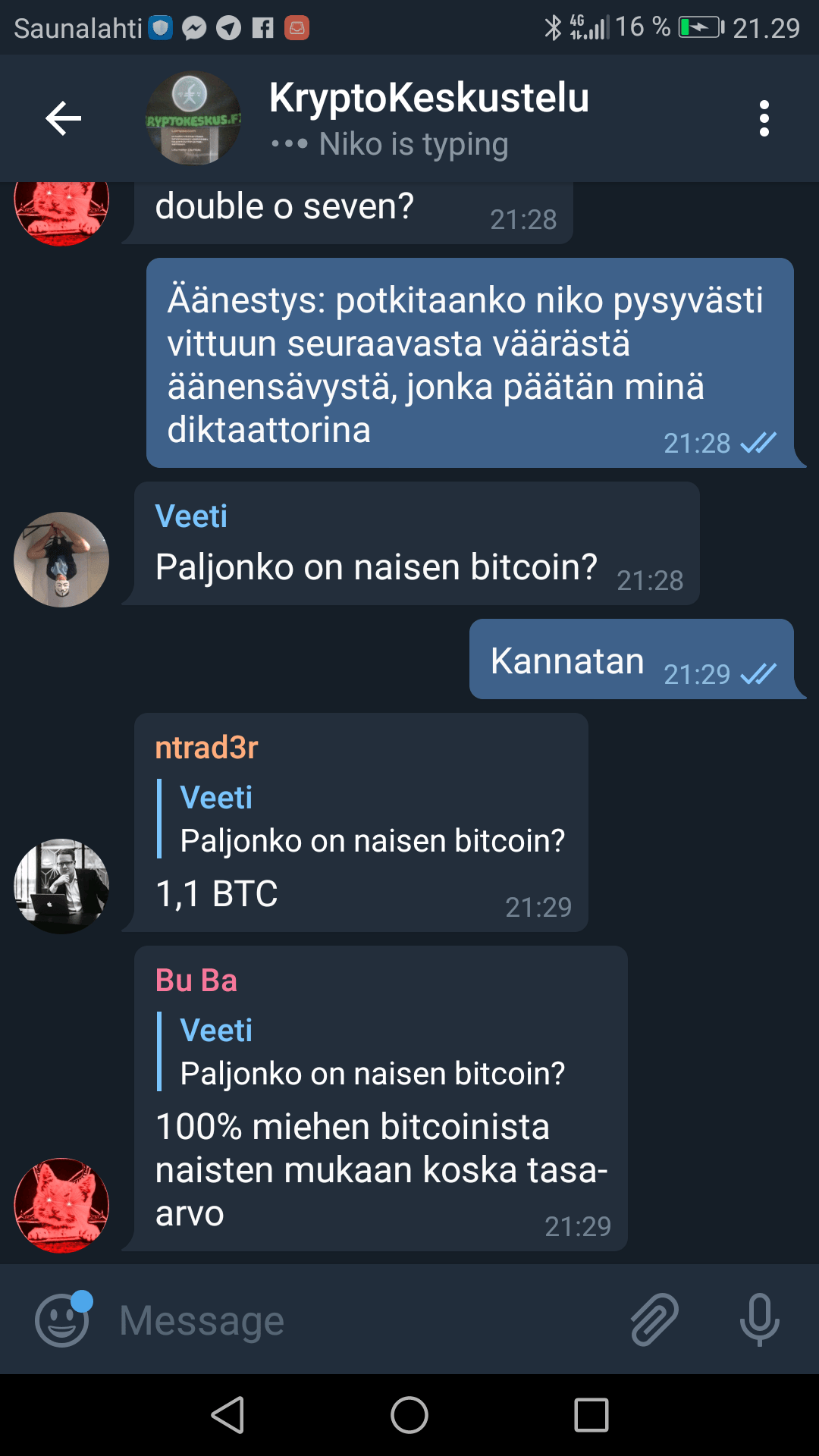This screenshot has height=1456, width=819.
Task: Open the KryptoKeskustelu group avatar
Action: [x=193, y=118]
